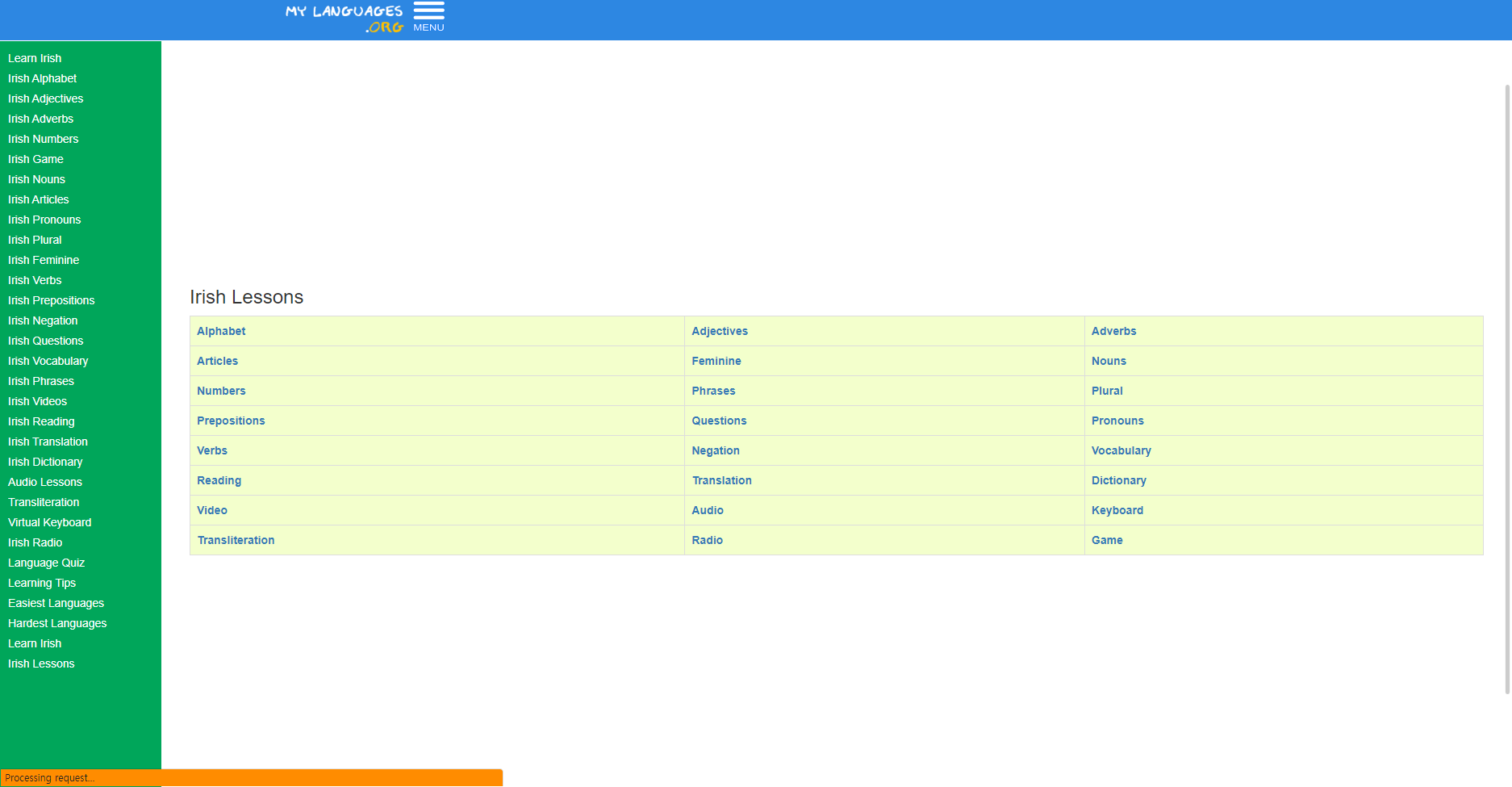Screen dimensions: 1512x787
Task: Click the Game lesson link
Action: 1107,540
